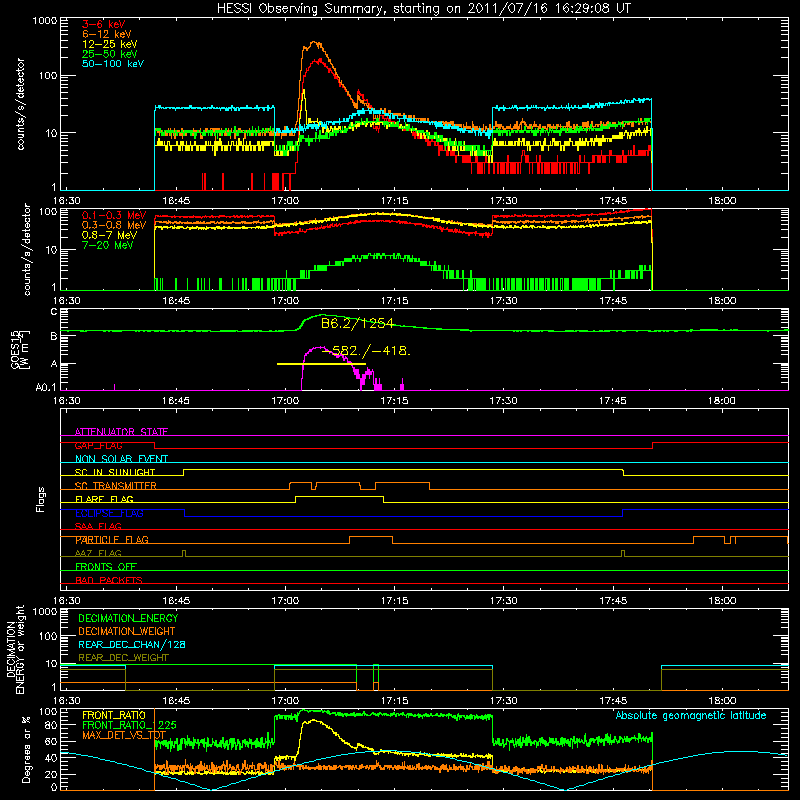800x800 pixels.
Task: Click the FRONT_RATIO_1225 legend label
Action: tap(129, 725)
